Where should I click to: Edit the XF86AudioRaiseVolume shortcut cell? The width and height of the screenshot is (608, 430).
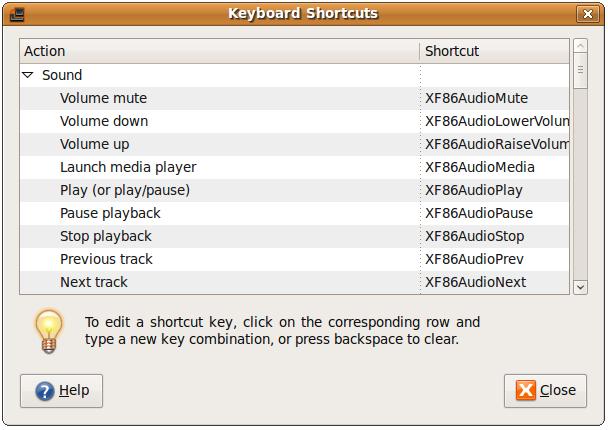tap(496, 144)
